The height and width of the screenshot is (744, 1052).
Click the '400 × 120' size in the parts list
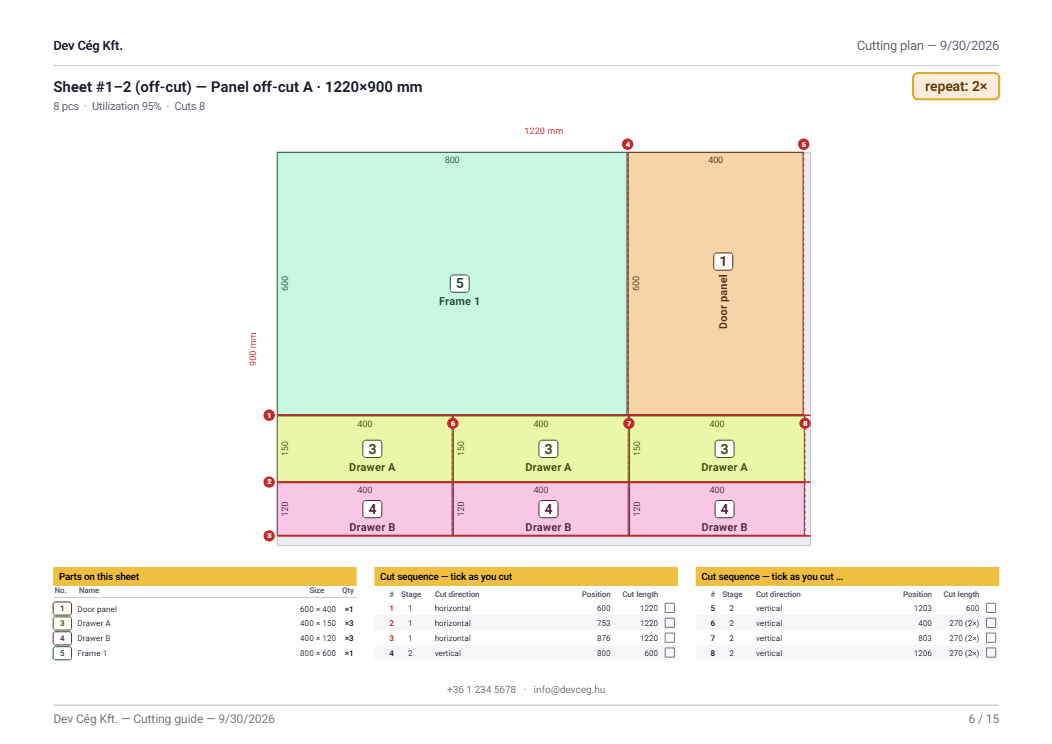[317, 638]
